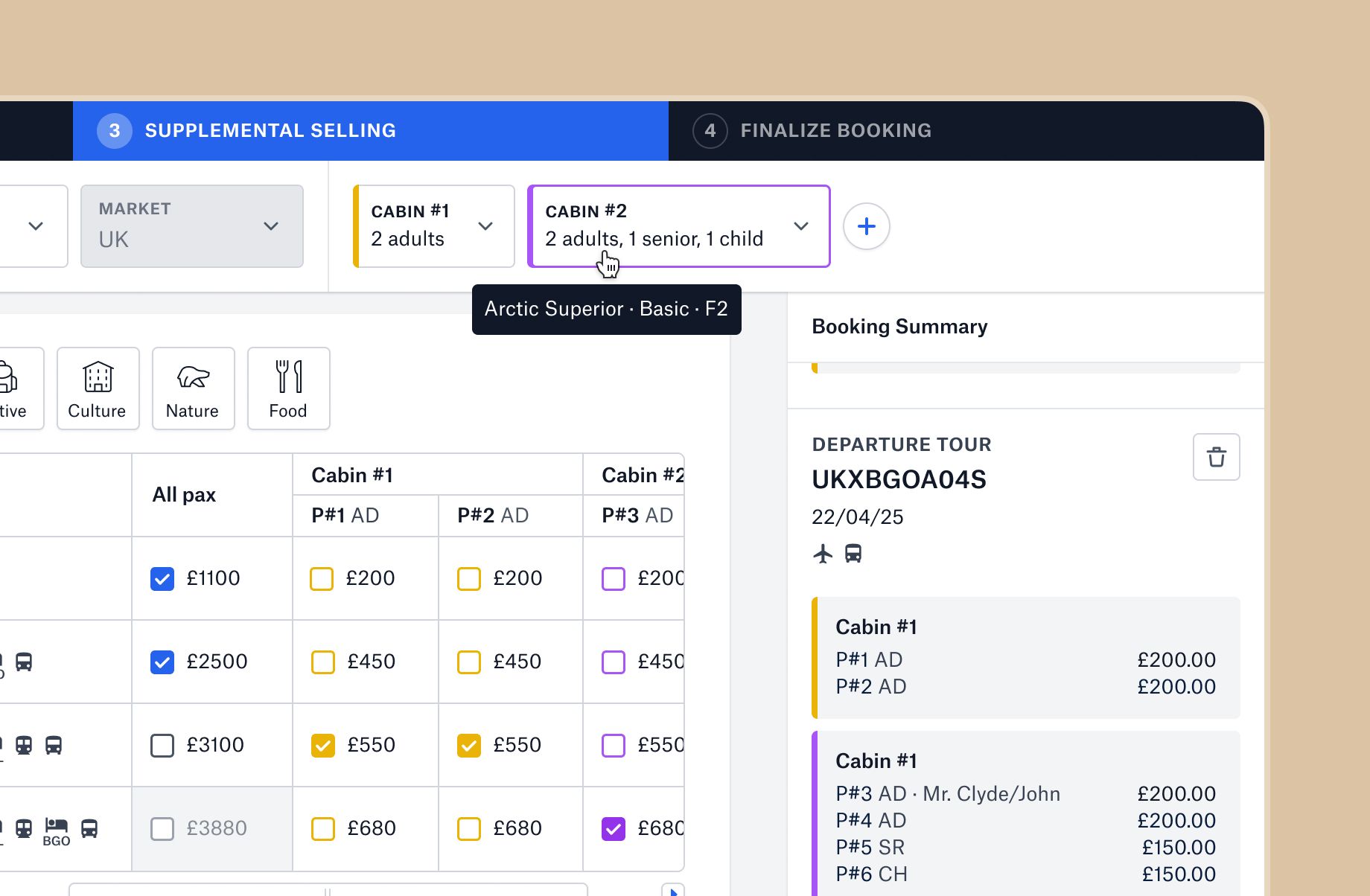Select the Nature category tile

pyautogui.click(x=193, y=388)
